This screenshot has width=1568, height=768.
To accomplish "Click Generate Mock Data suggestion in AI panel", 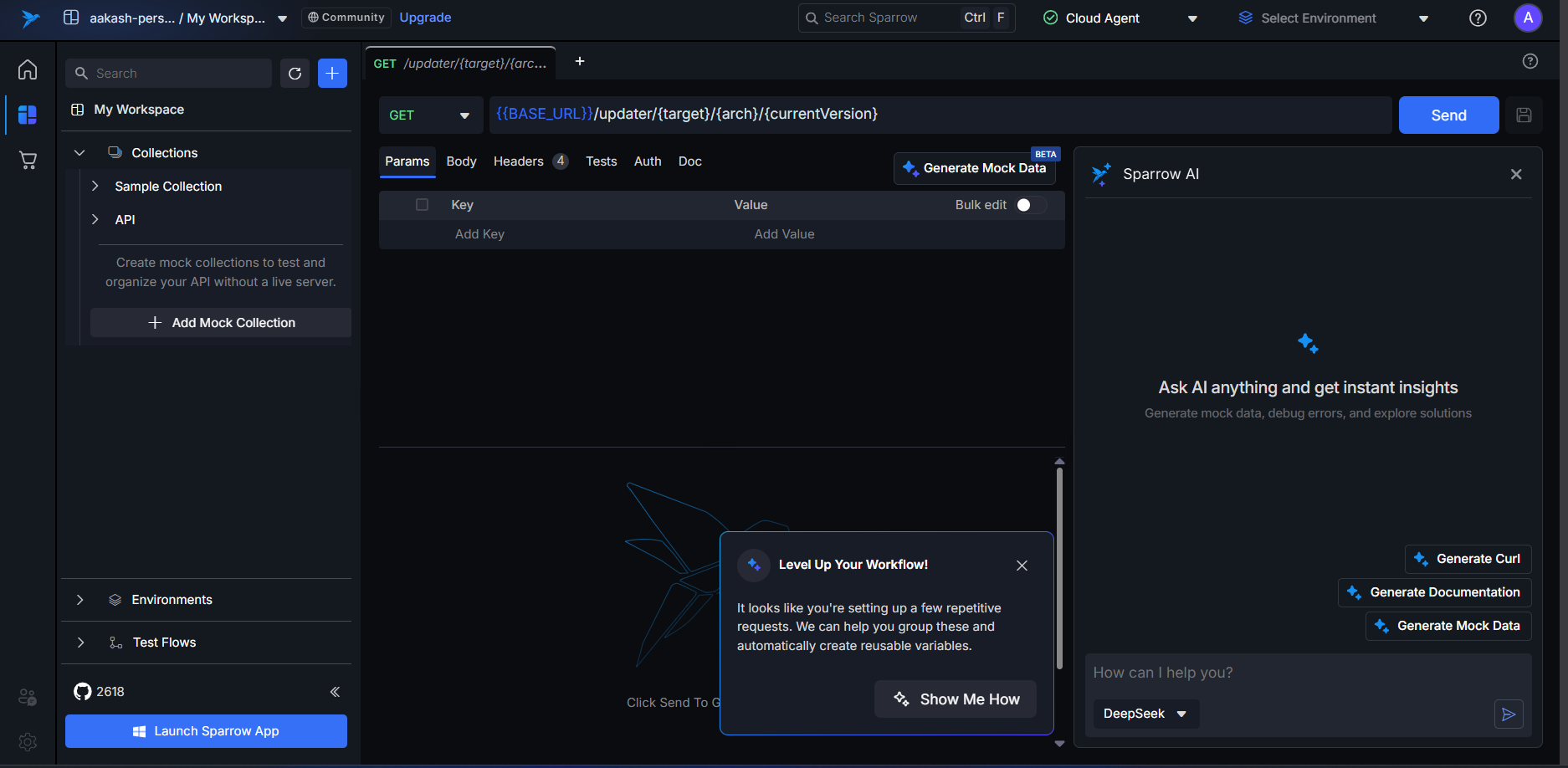I will point(1448,626).
